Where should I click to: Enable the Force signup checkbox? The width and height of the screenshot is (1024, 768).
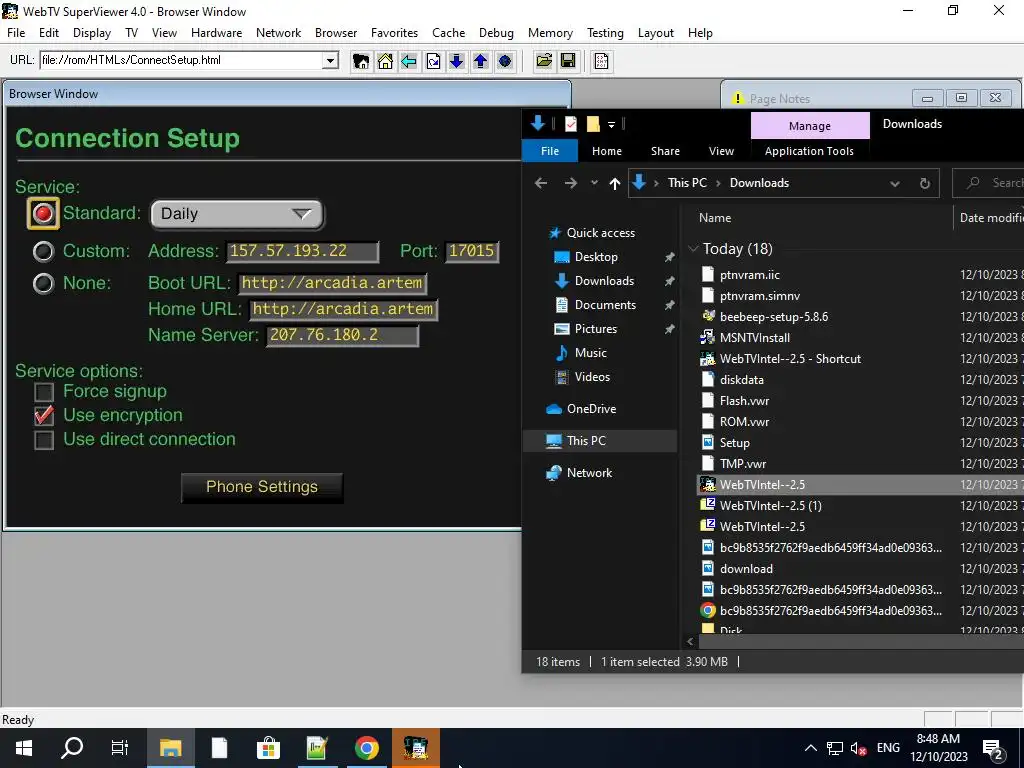(x=44, y=392)
